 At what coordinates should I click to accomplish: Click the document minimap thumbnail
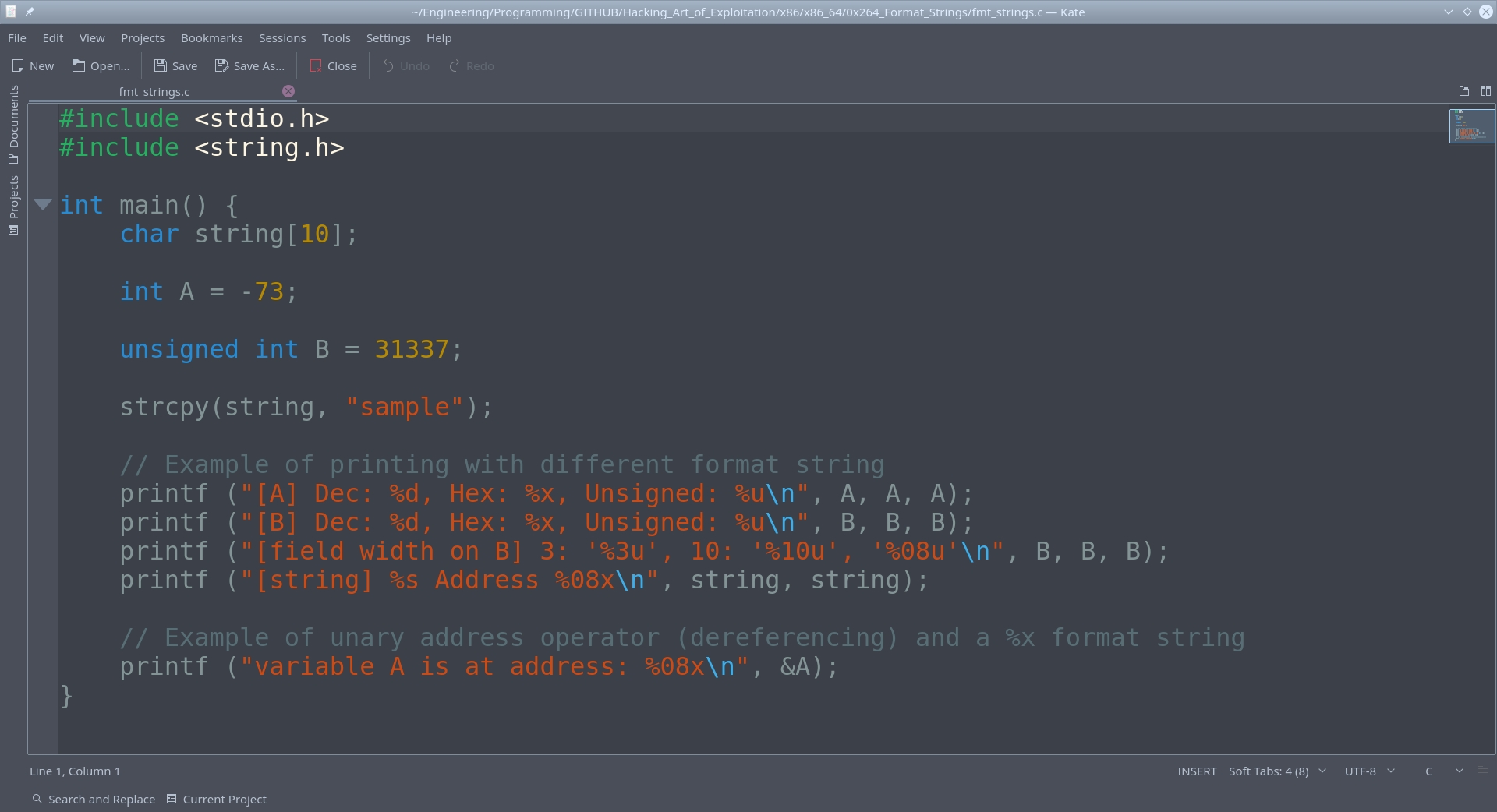(1471, 126)
